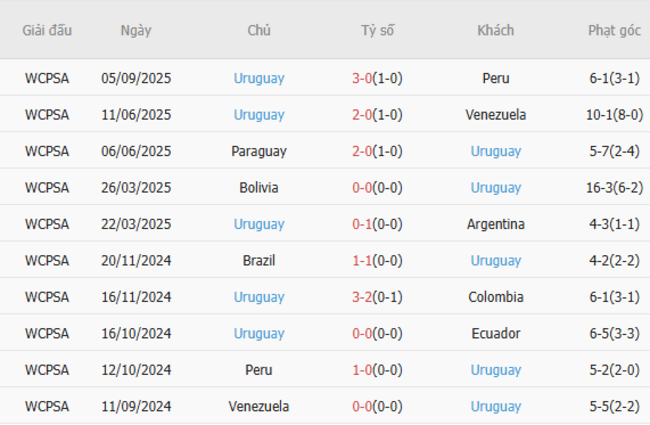
Task: Open the 3-2 score of Uruguay vs Colombia
Action: tap(361, 297)
